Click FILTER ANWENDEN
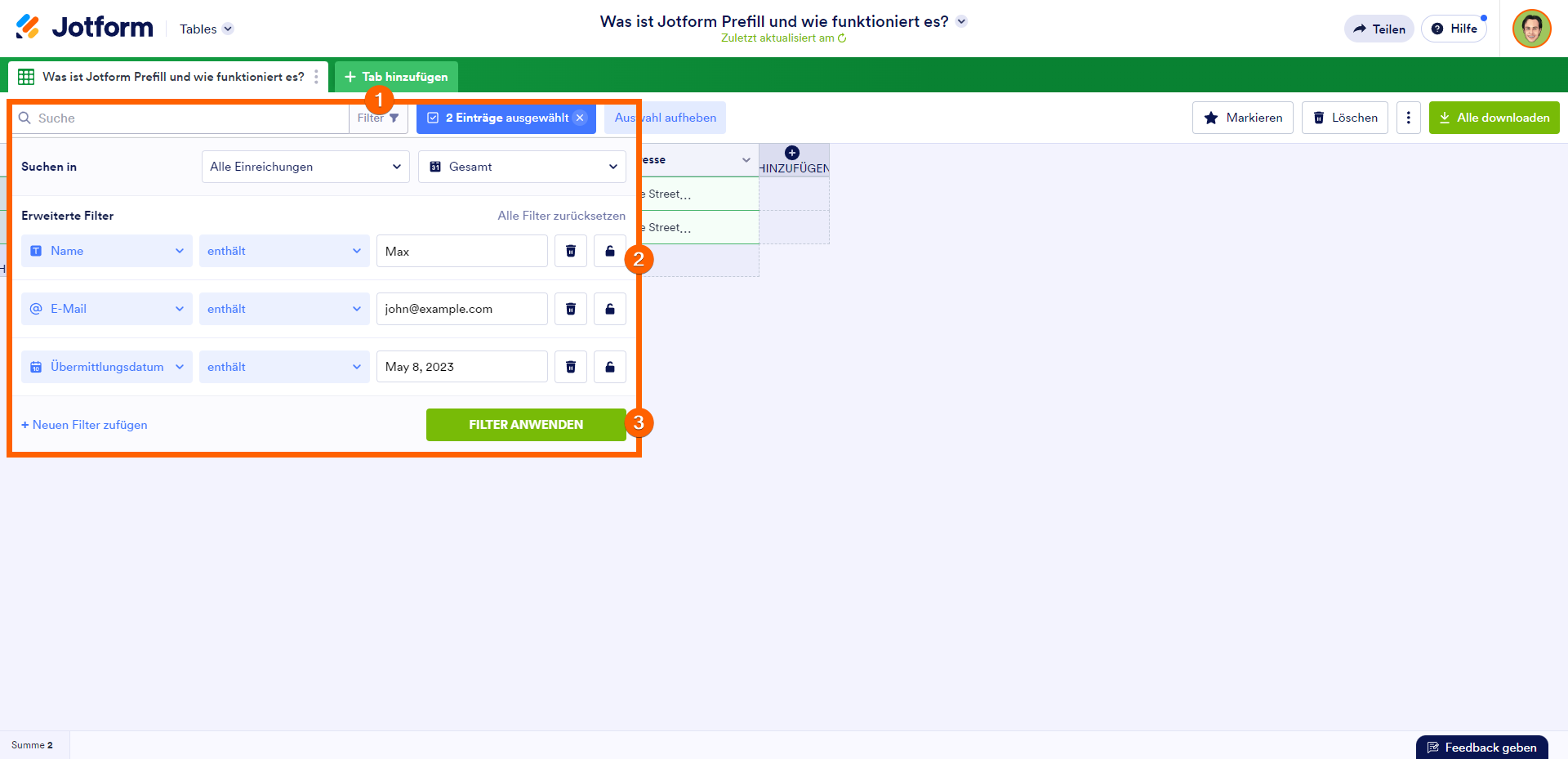Viewport: 1568px width, 759px height. pos(526,425)
